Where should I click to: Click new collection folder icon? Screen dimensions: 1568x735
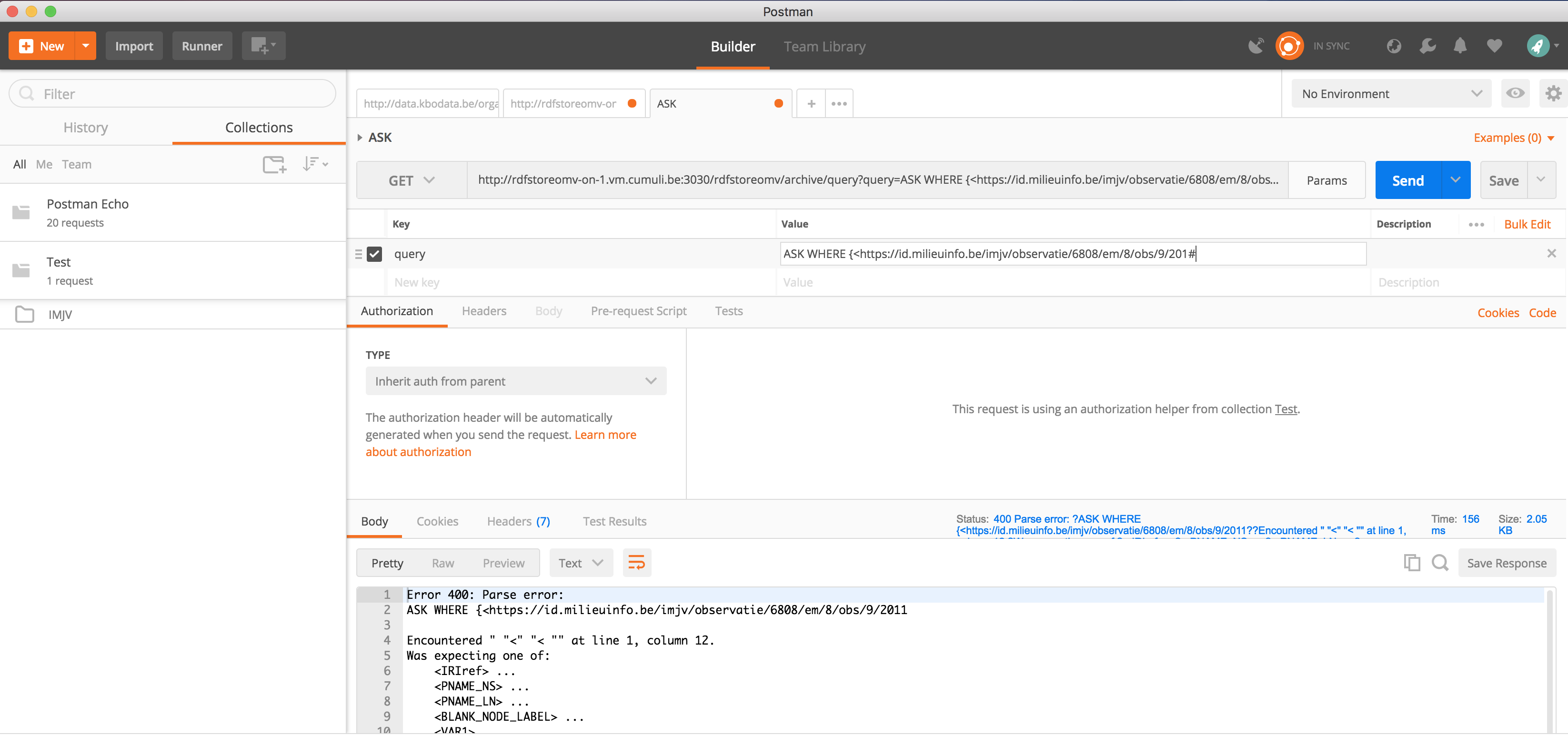point(274,164)
